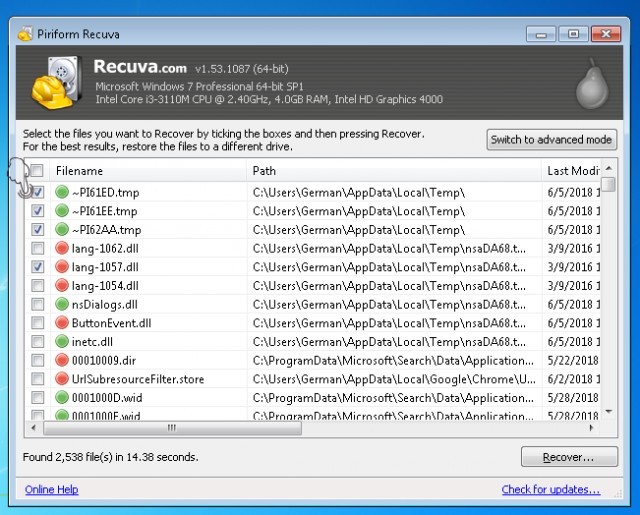Tick the UrlSubresourceFilter.store checkbox

[x=38, y=379]
